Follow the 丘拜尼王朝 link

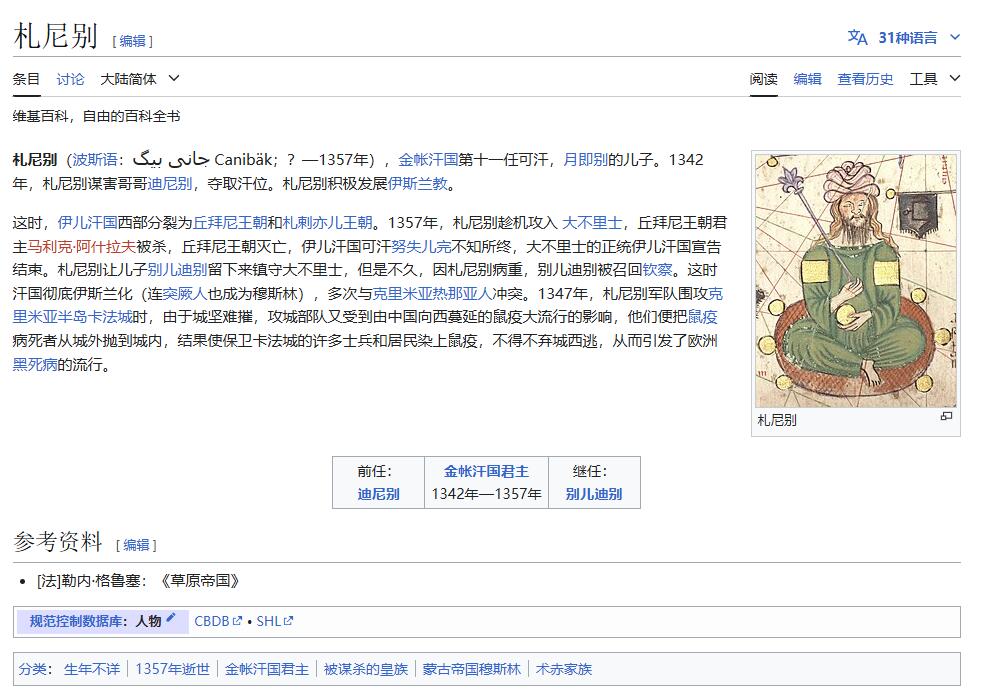click(x=230, y=222)
